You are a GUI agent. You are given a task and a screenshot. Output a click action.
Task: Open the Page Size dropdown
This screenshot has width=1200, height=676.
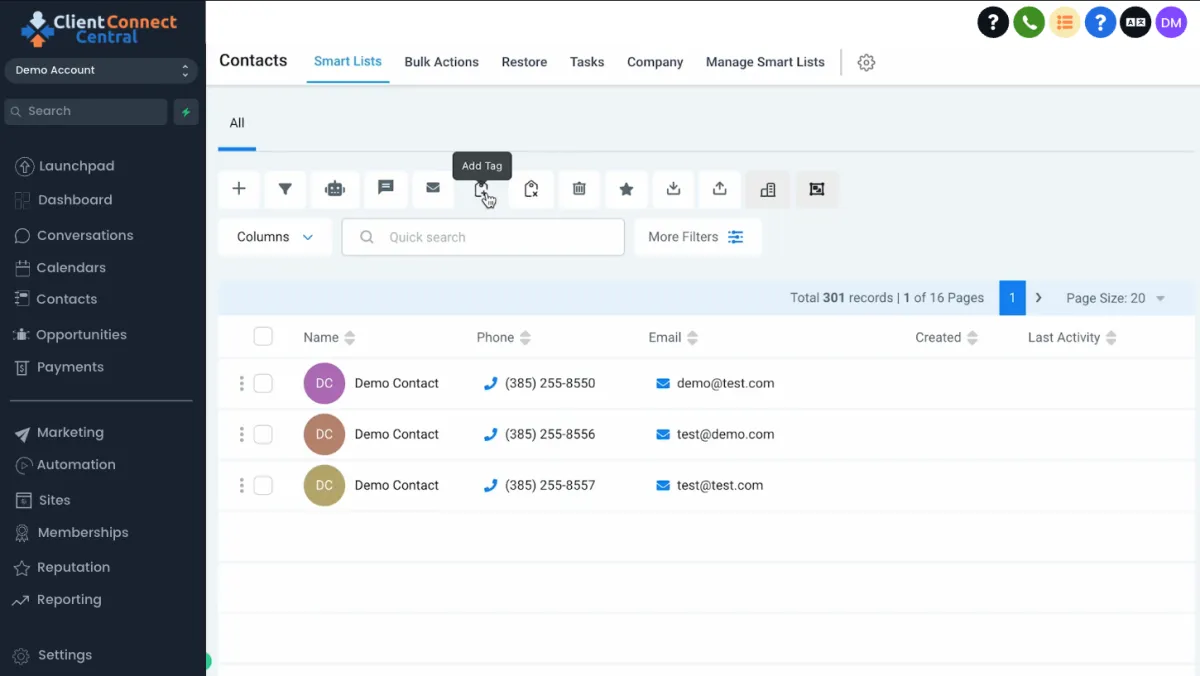pyautogui.click(x=1115, y=298)
